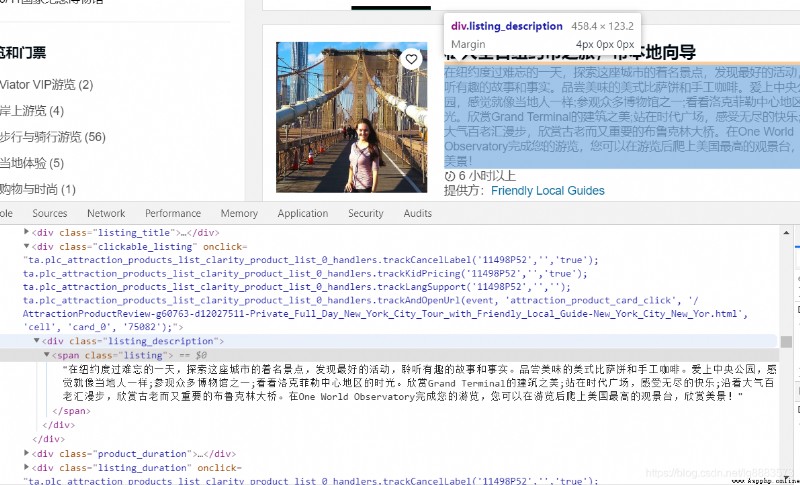Open the Brooklyn Bridge tour photo

pos(352,117)
